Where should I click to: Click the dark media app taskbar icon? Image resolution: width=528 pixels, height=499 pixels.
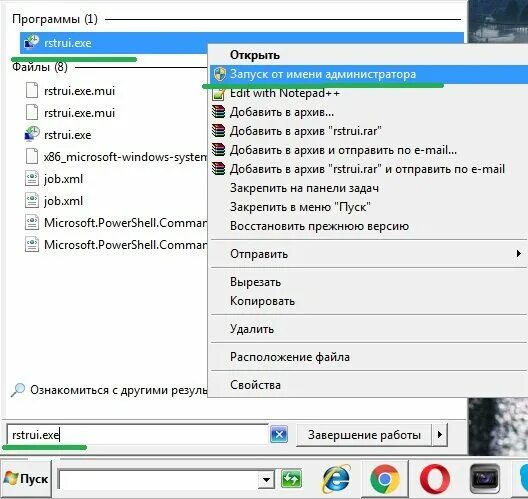(x=485, y=479)
